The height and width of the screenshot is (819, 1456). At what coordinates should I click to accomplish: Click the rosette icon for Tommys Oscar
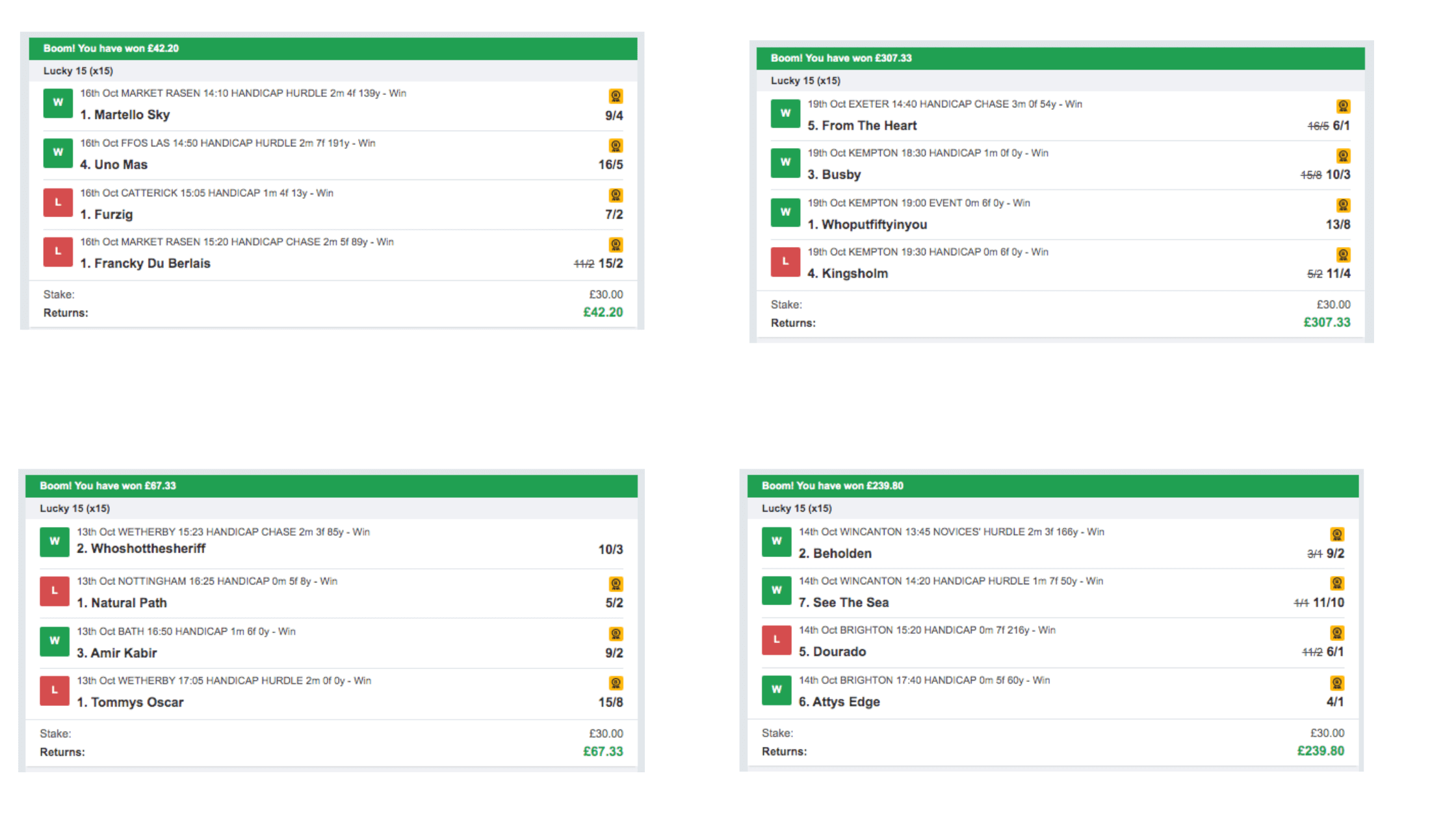pos(616,683)
